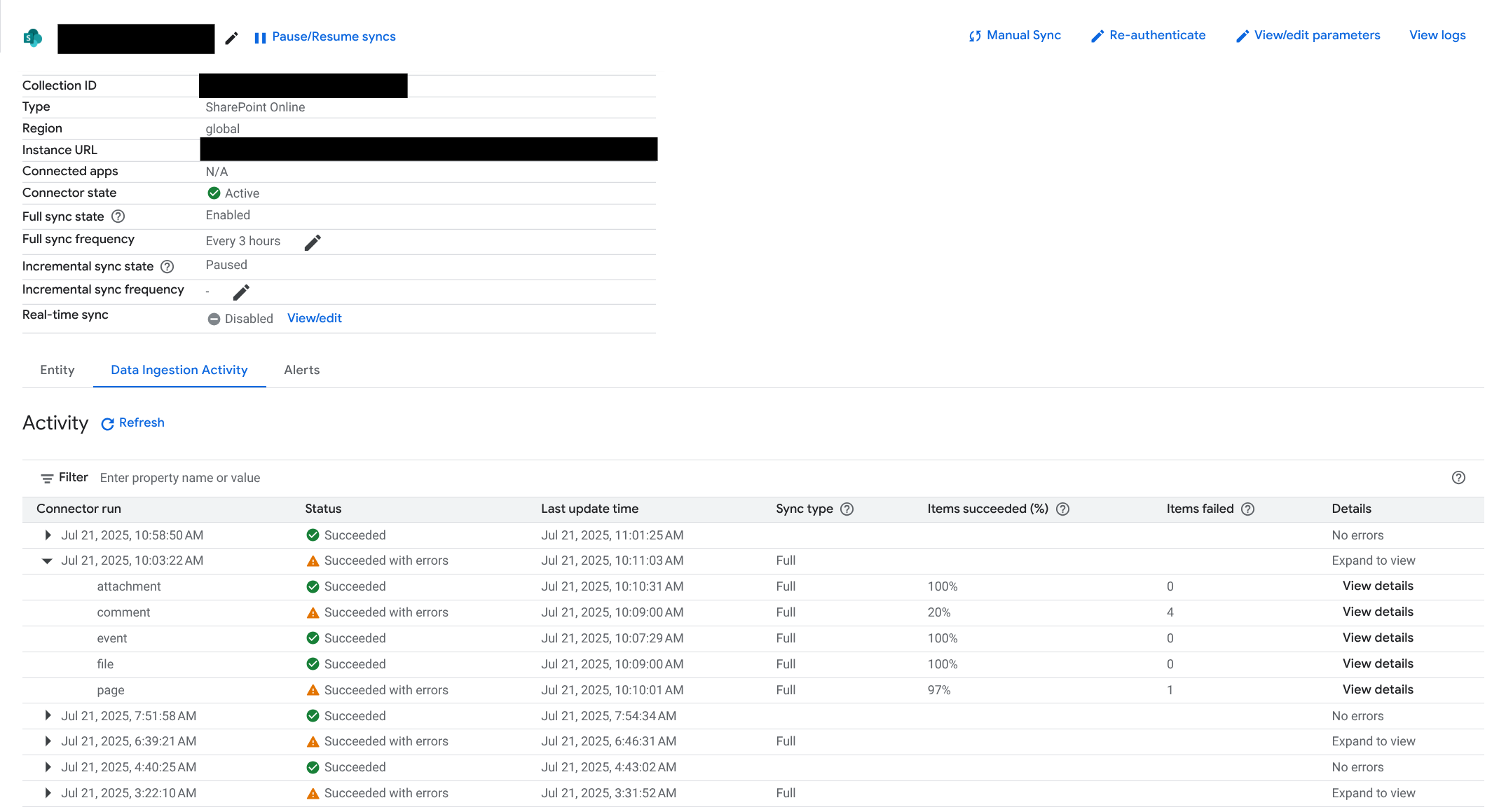Click the pencil icon to edit connector name

click(231, 38)
